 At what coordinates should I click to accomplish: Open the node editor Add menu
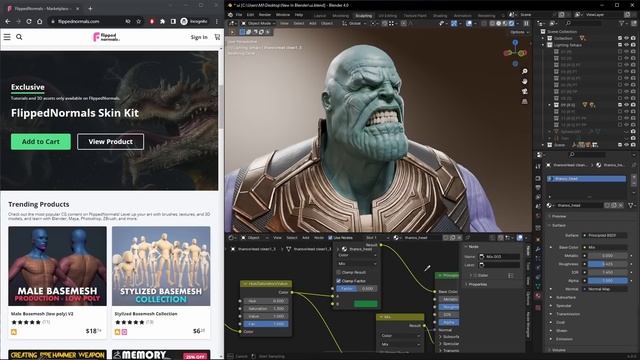(305, 238)
